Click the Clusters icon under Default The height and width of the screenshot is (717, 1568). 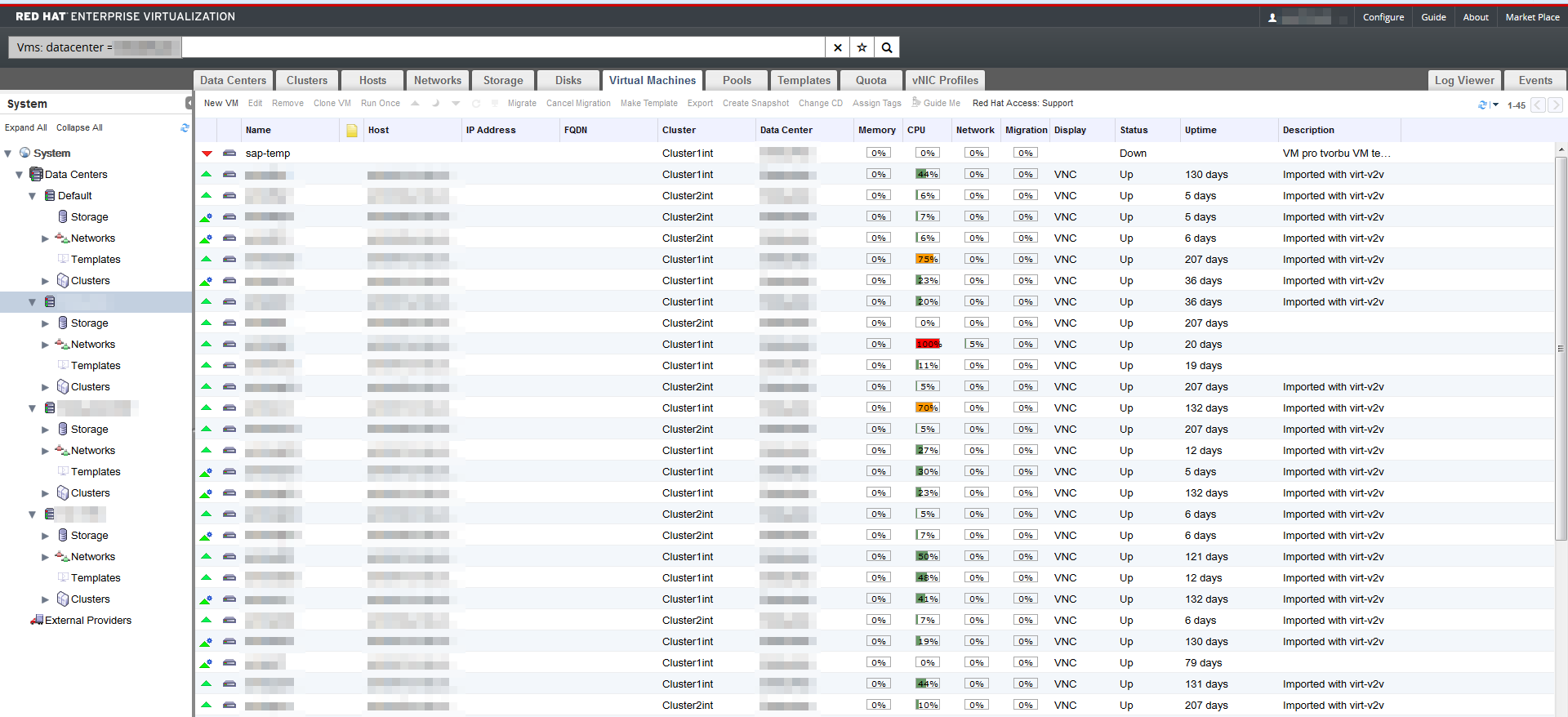pos(63,280)
